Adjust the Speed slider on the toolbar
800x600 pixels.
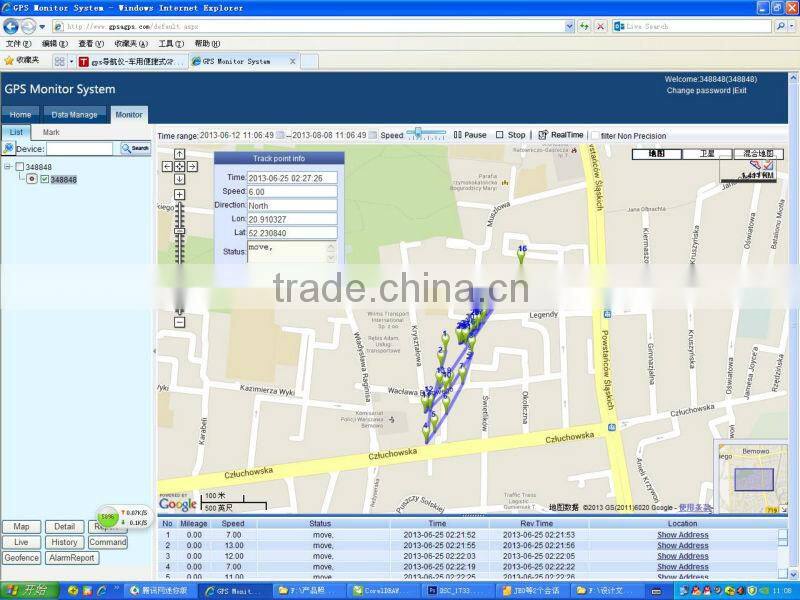pos(419,132)
